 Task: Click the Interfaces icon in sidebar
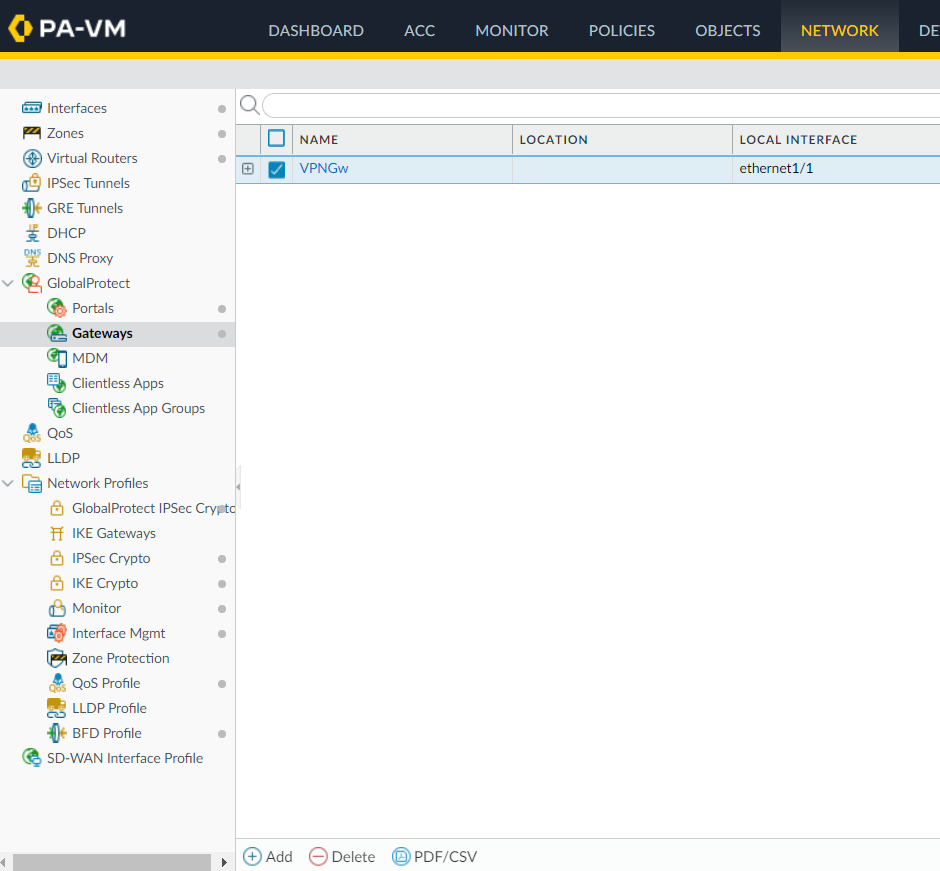click(31, 108)
